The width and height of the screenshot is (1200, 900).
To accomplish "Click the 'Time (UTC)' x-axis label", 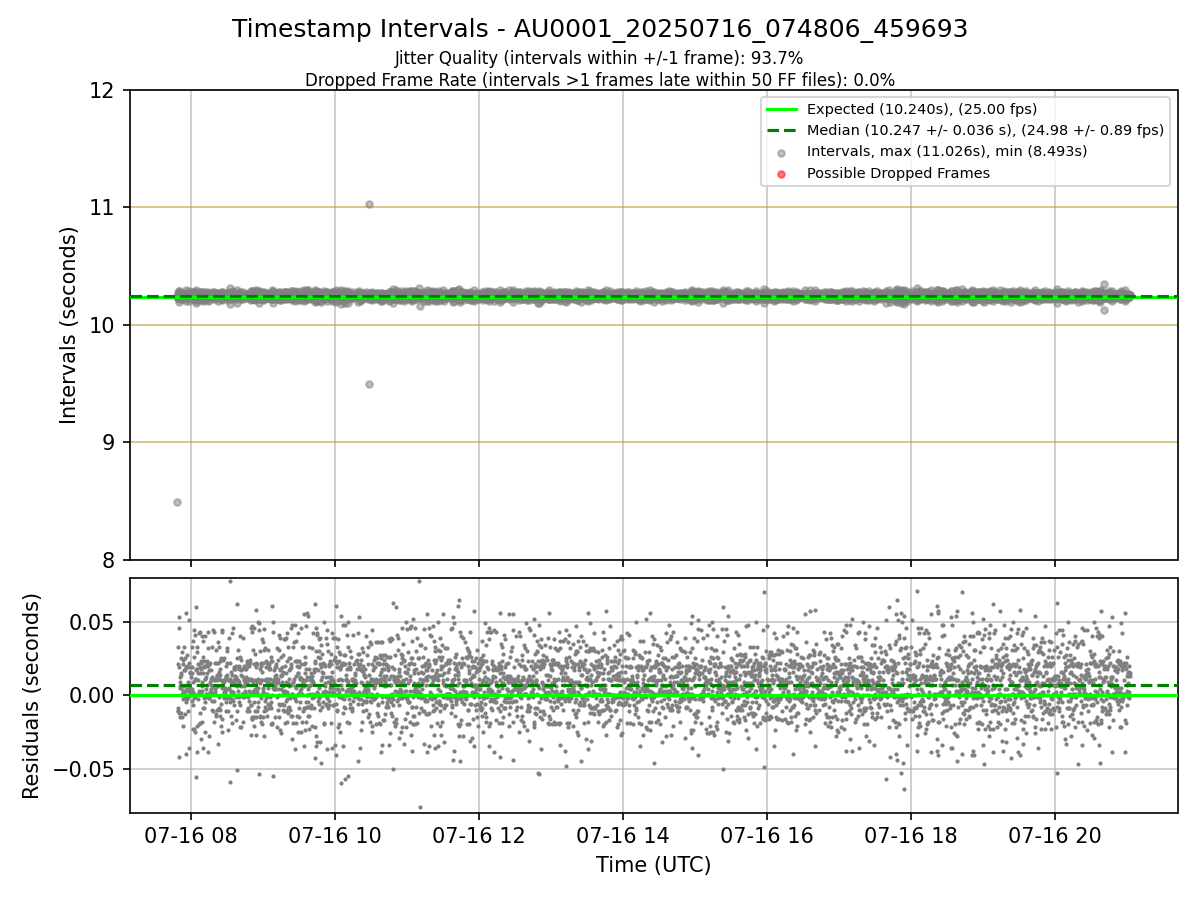I will click(653, 865).
